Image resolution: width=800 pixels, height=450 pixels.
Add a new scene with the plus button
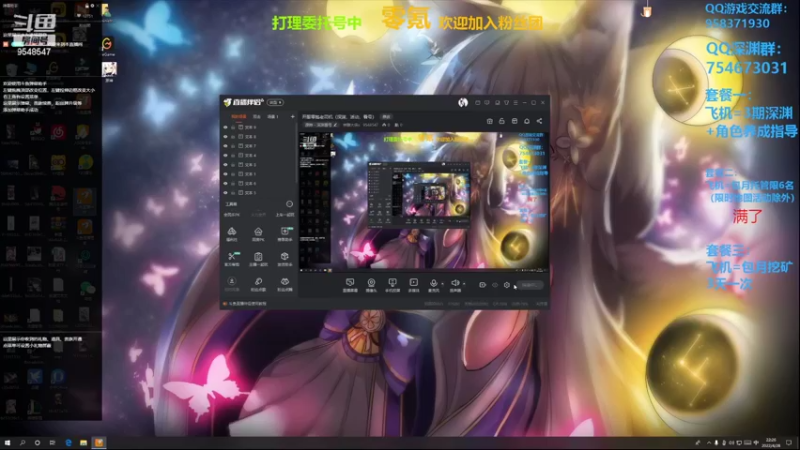pos(293,116)
